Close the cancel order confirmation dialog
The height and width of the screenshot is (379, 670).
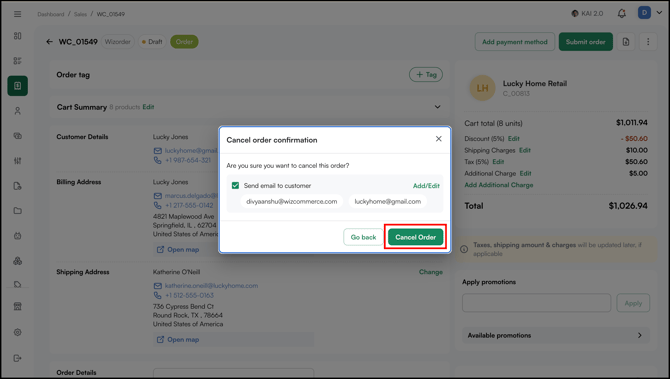pos(438,139)
